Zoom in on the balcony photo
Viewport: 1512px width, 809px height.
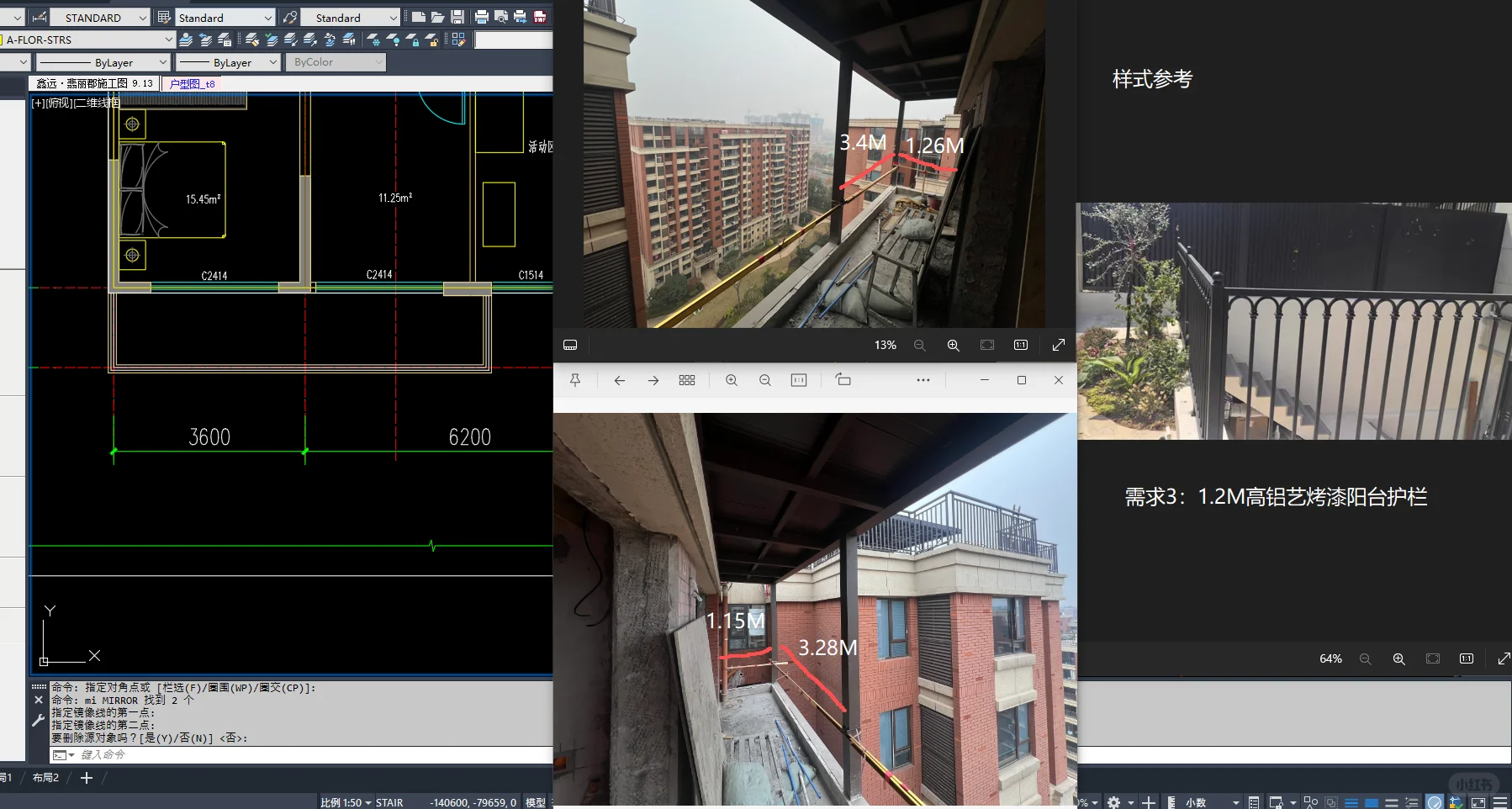(732, 380)
